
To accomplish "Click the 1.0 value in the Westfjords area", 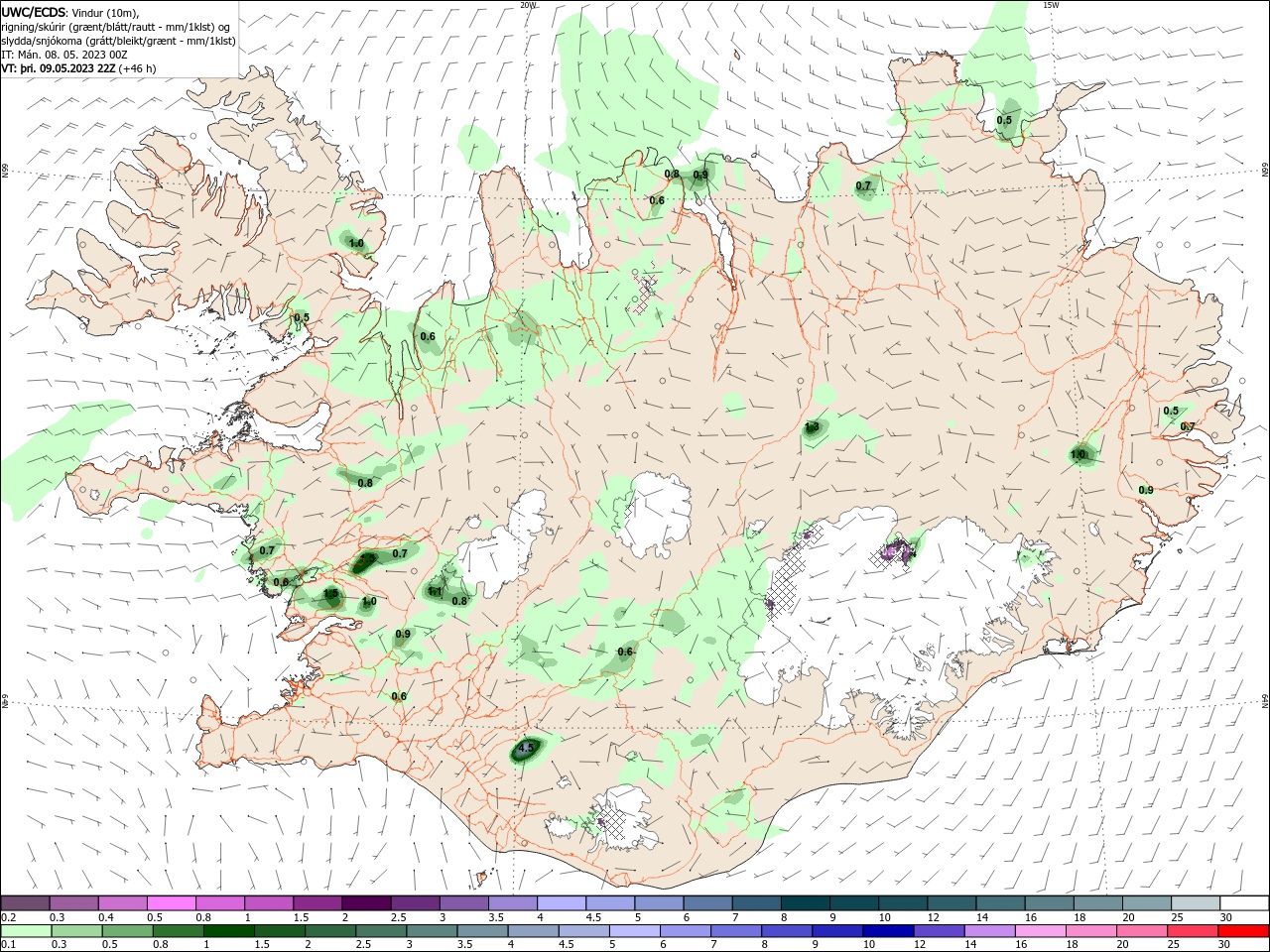I will coord(356,243).
